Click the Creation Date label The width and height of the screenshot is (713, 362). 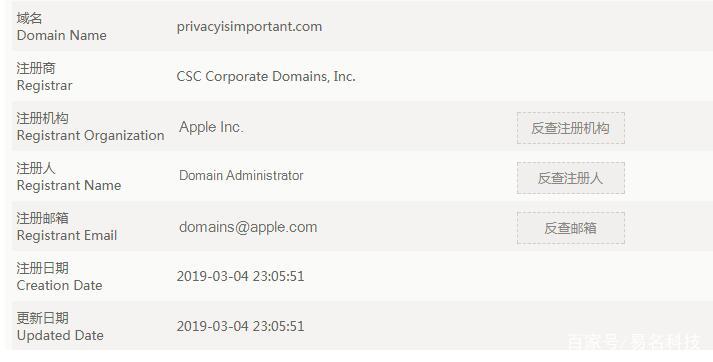click(59, 286)
